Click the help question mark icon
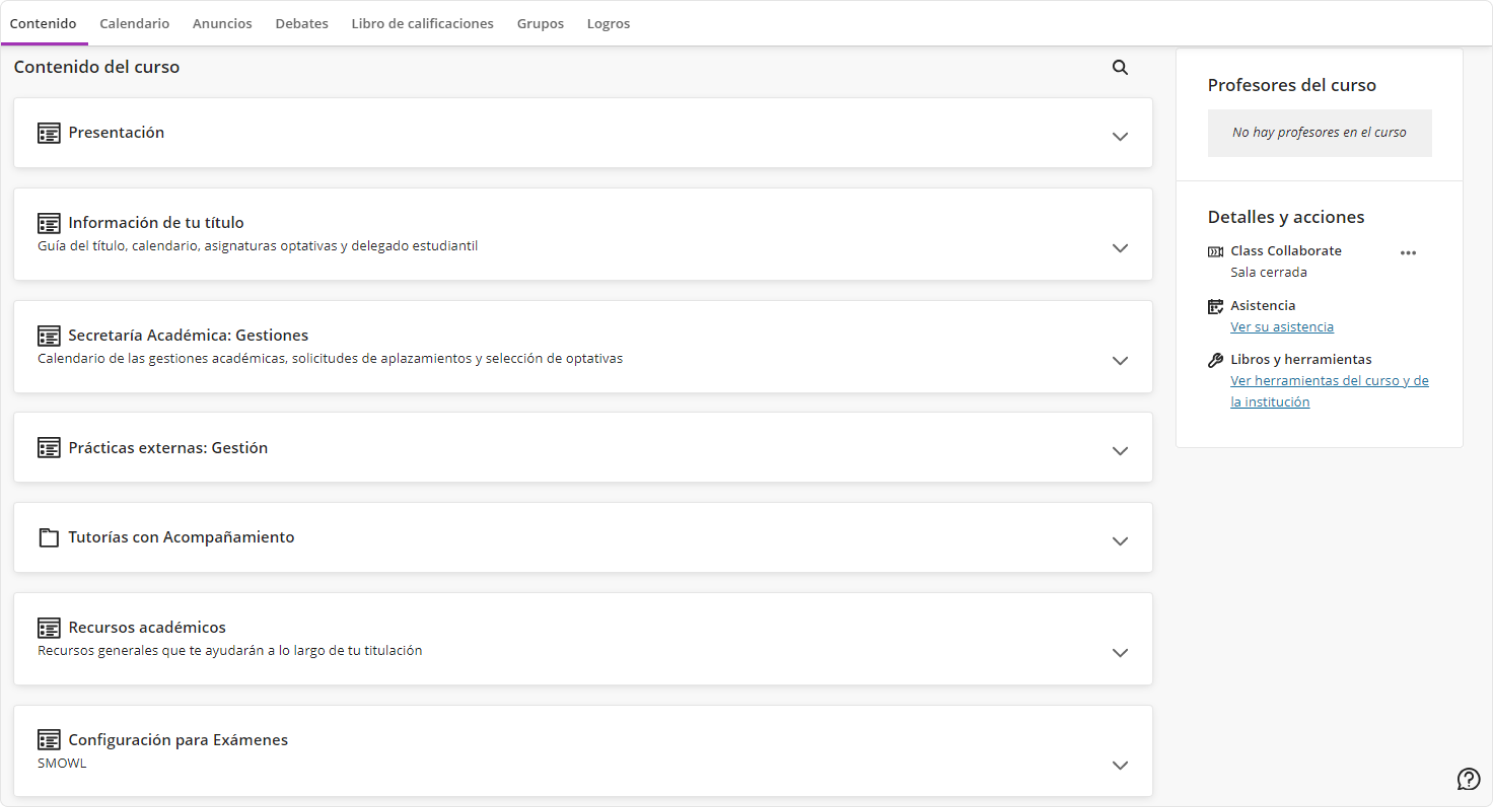1493x807 pixels. 1468,778
